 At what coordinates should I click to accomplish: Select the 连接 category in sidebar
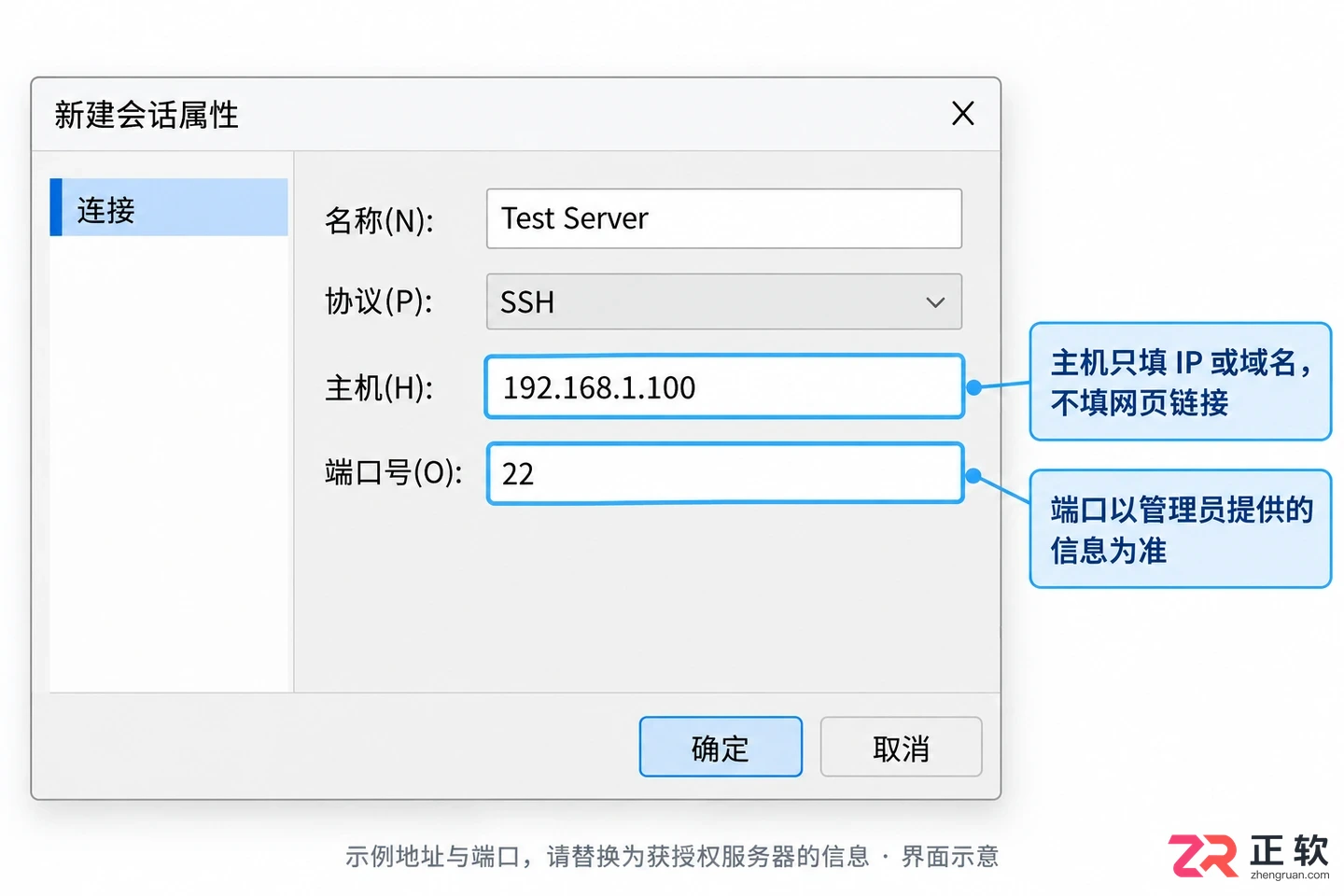(169, 207)
